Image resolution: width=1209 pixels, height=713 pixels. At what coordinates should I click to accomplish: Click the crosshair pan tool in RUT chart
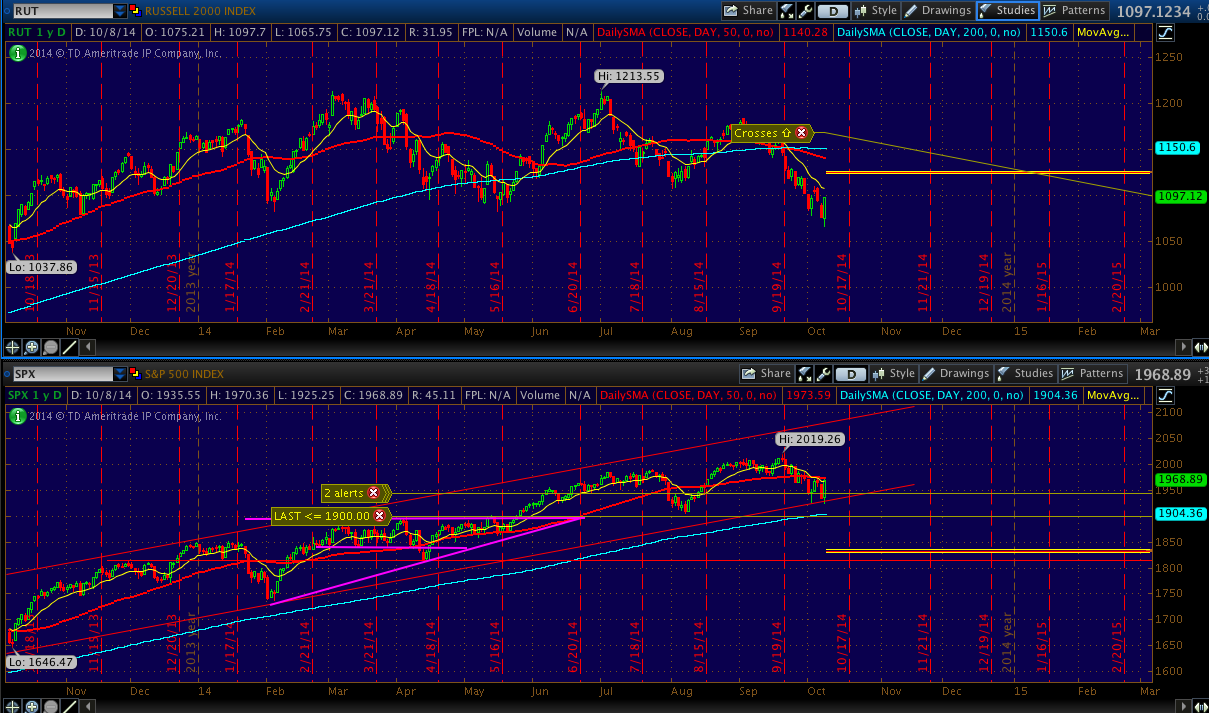(x=14, y=347)
